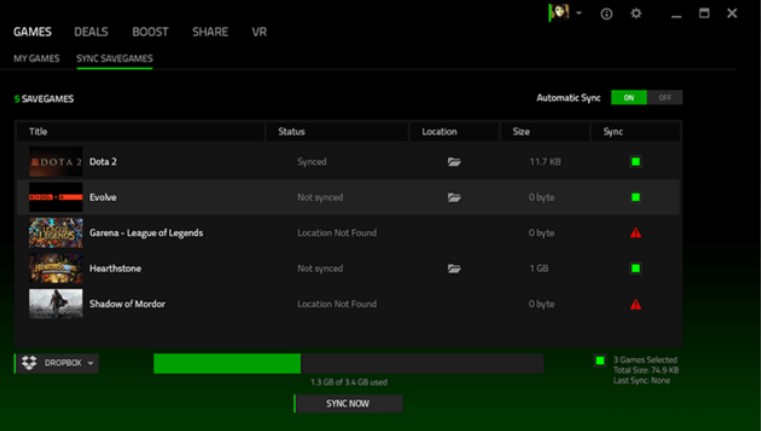Click the Dota 2 game thumbnail

(56, 162)
